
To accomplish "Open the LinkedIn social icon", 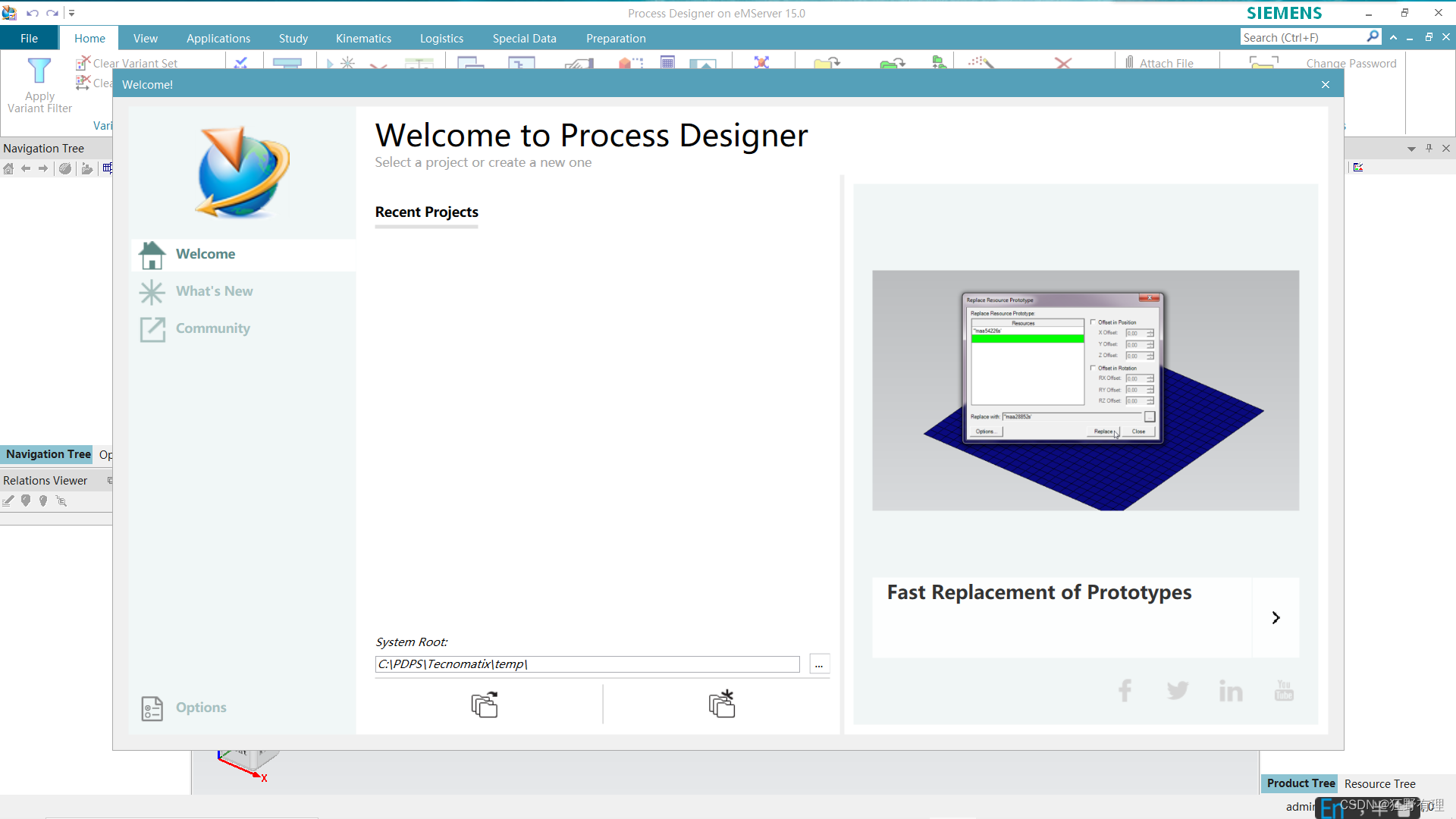I will tap(1230, 690).
